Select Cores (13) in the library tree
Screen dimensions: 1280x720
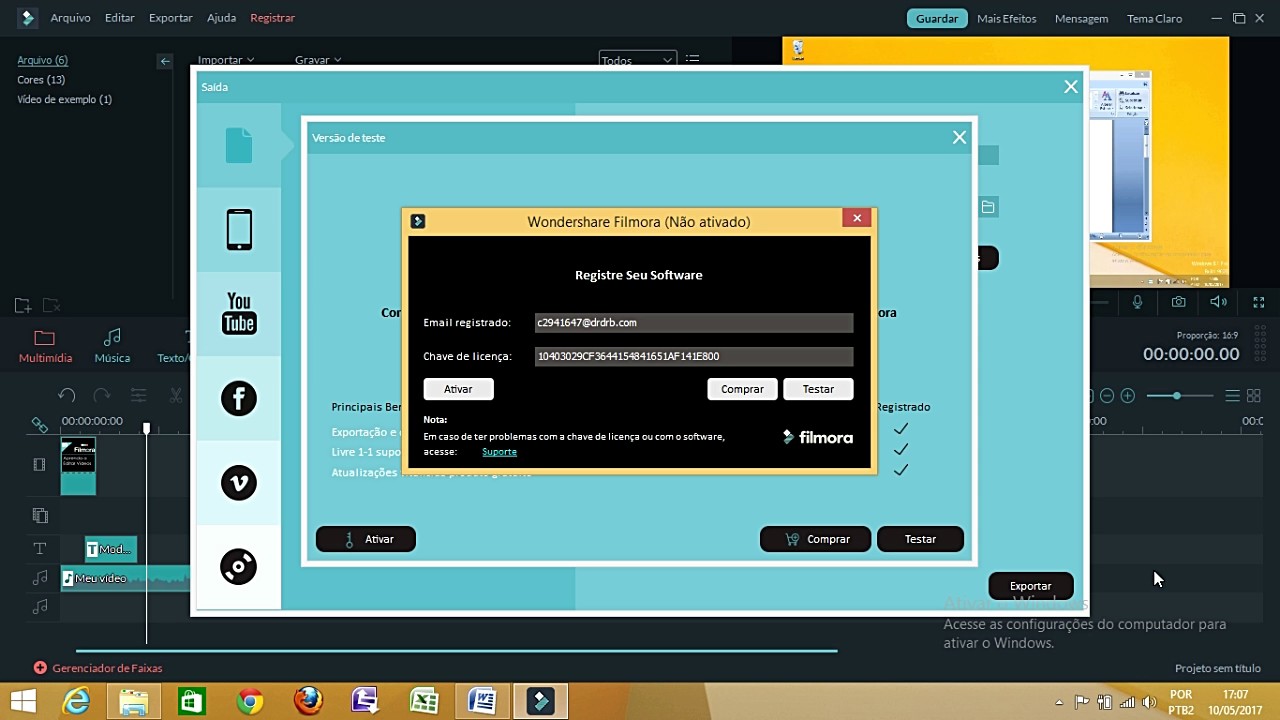point(41,80)
